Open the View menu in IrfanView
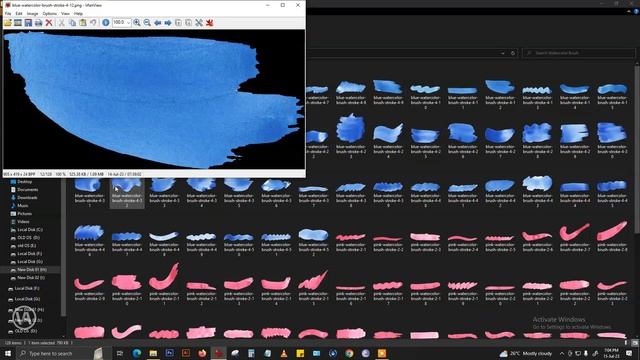 (x=65, y=13)
